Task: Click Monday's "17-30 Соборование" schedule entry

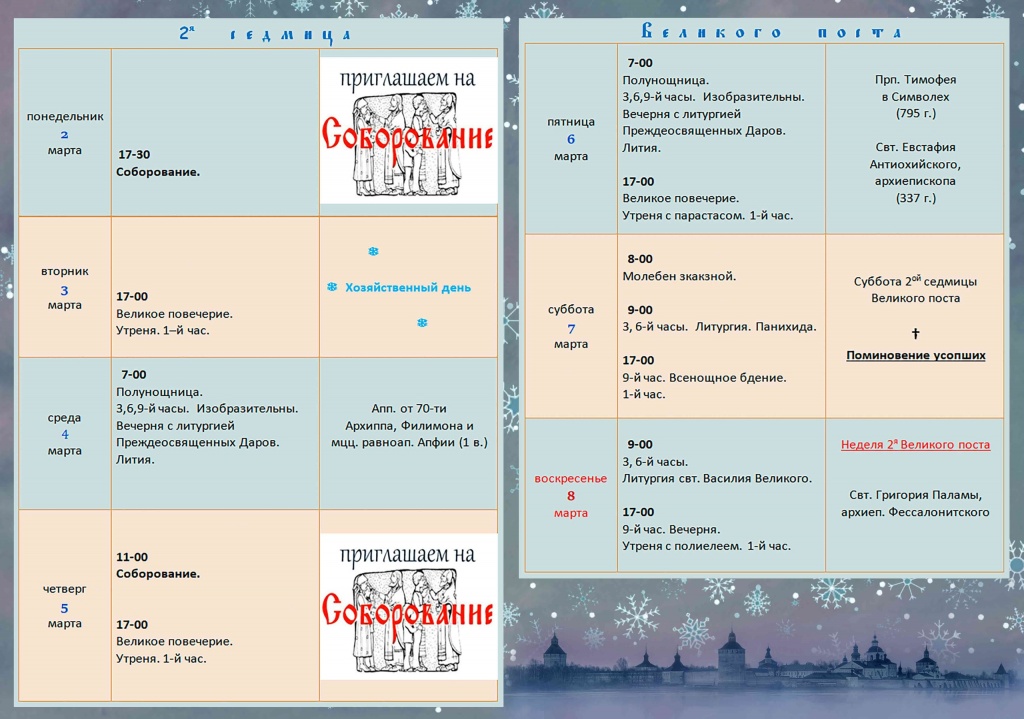Action: coord(158,163)
